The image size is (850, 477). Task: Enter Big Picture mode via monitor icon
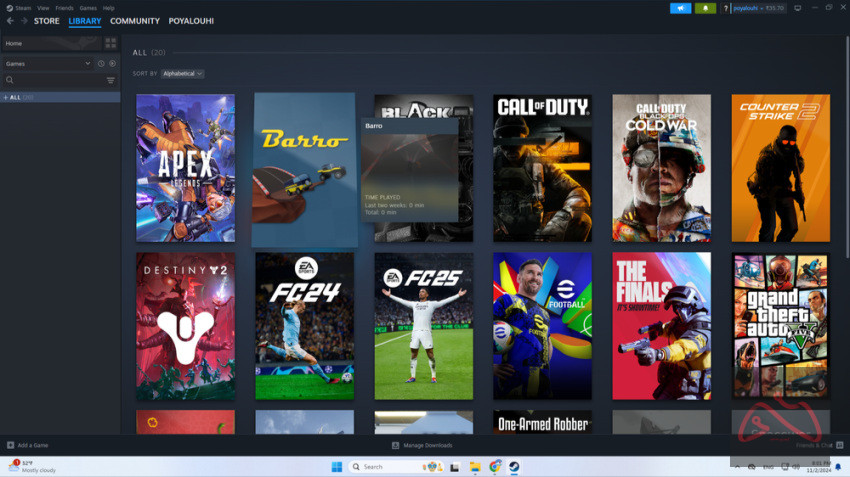pyautogui.click(x=798, y=8)
